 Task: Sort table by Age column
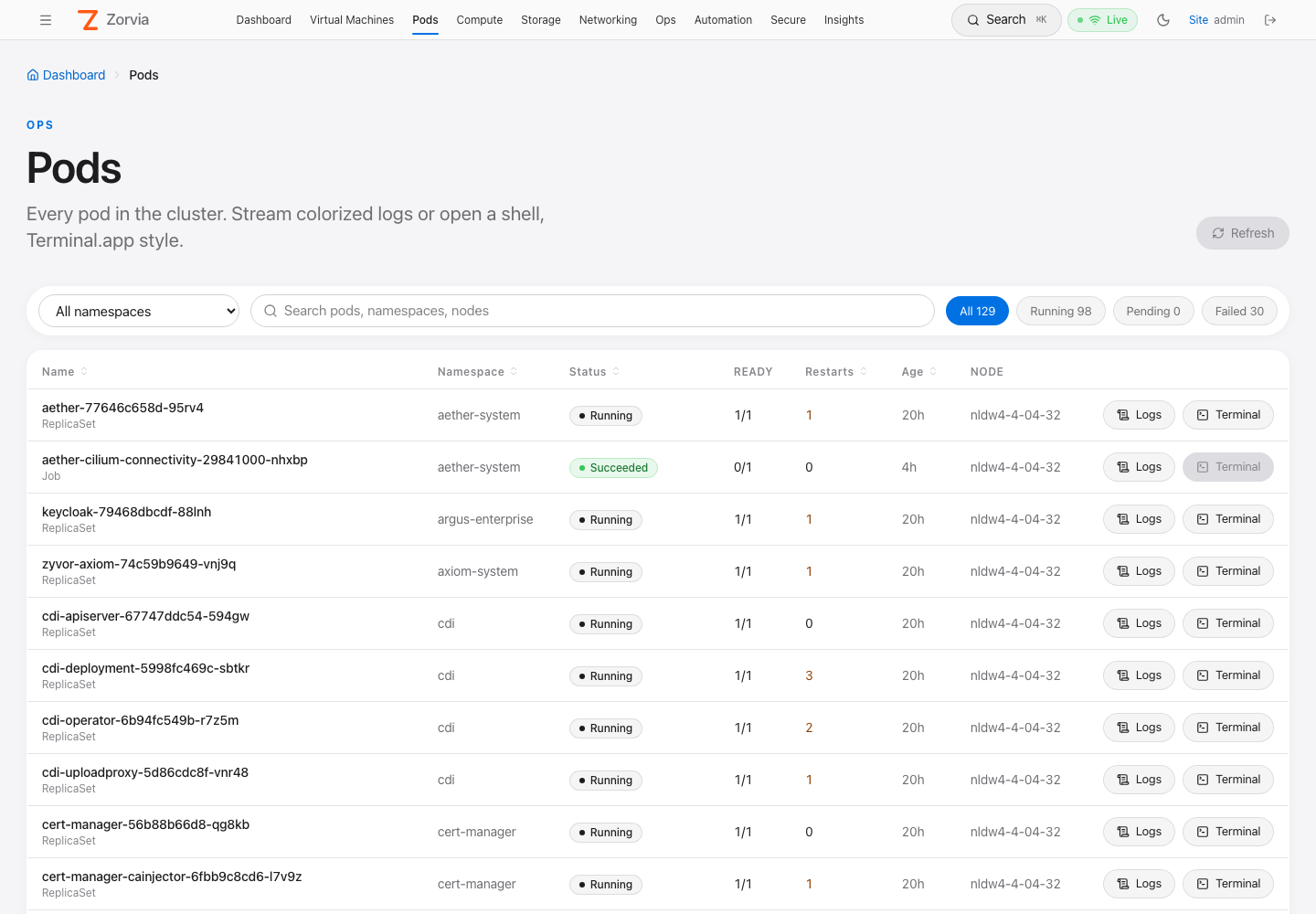pyautogui.click(x=919, y=372)
